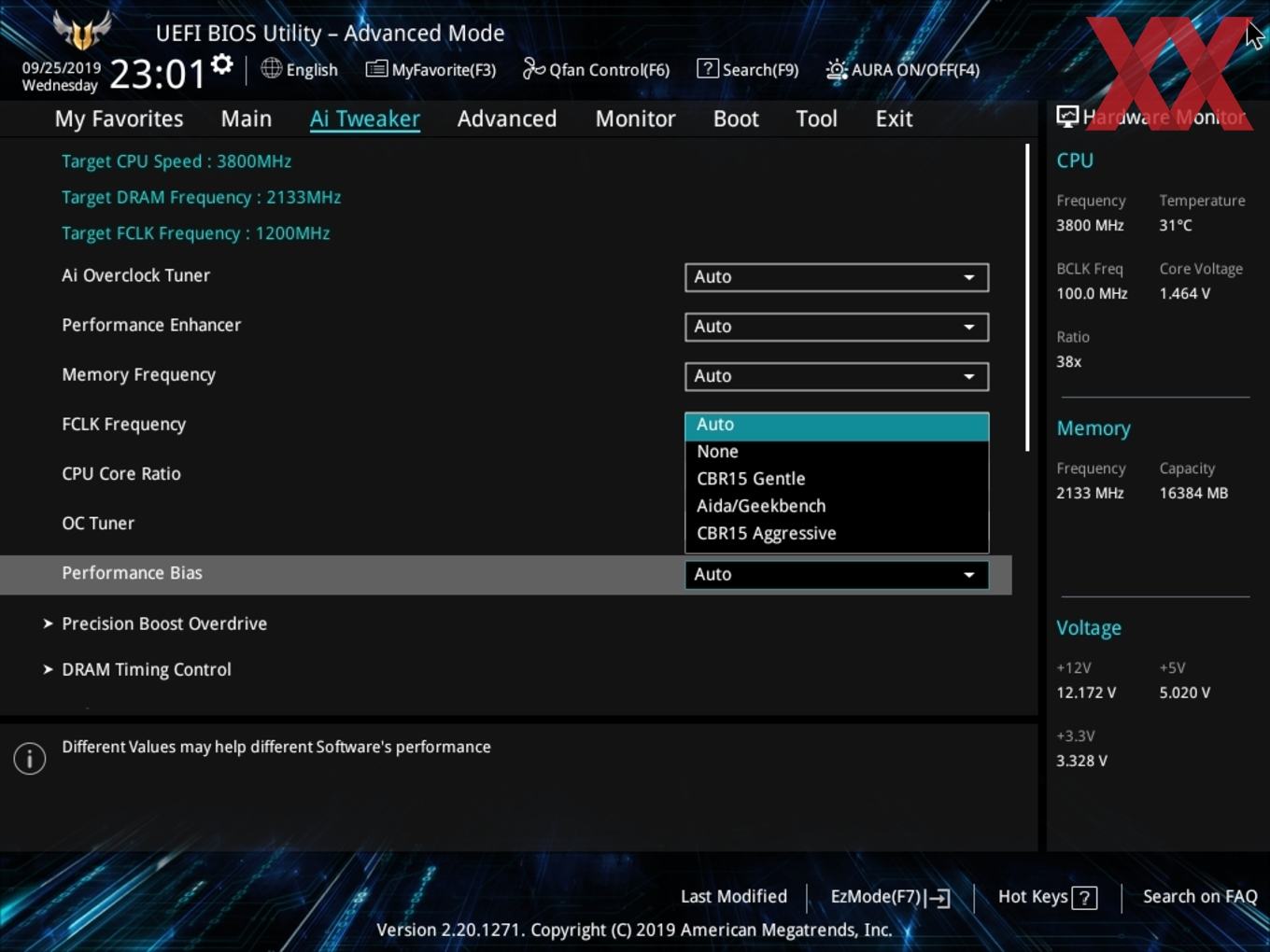Open the Advanced tab
Image resolution: width=1270 pixels, height=952 pixels.
click(507, 119)
